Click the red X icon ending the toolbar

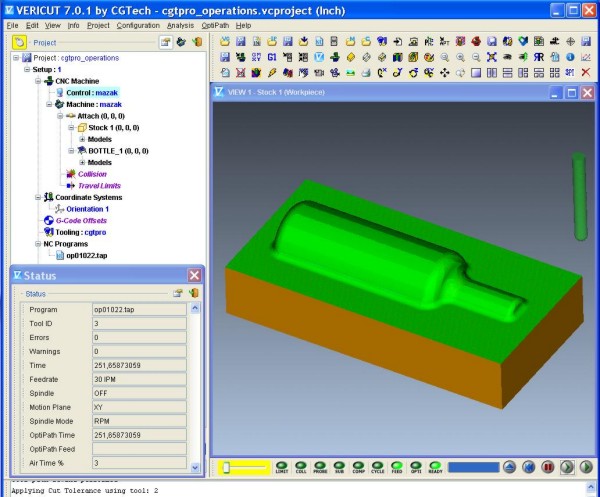(586, 72)
